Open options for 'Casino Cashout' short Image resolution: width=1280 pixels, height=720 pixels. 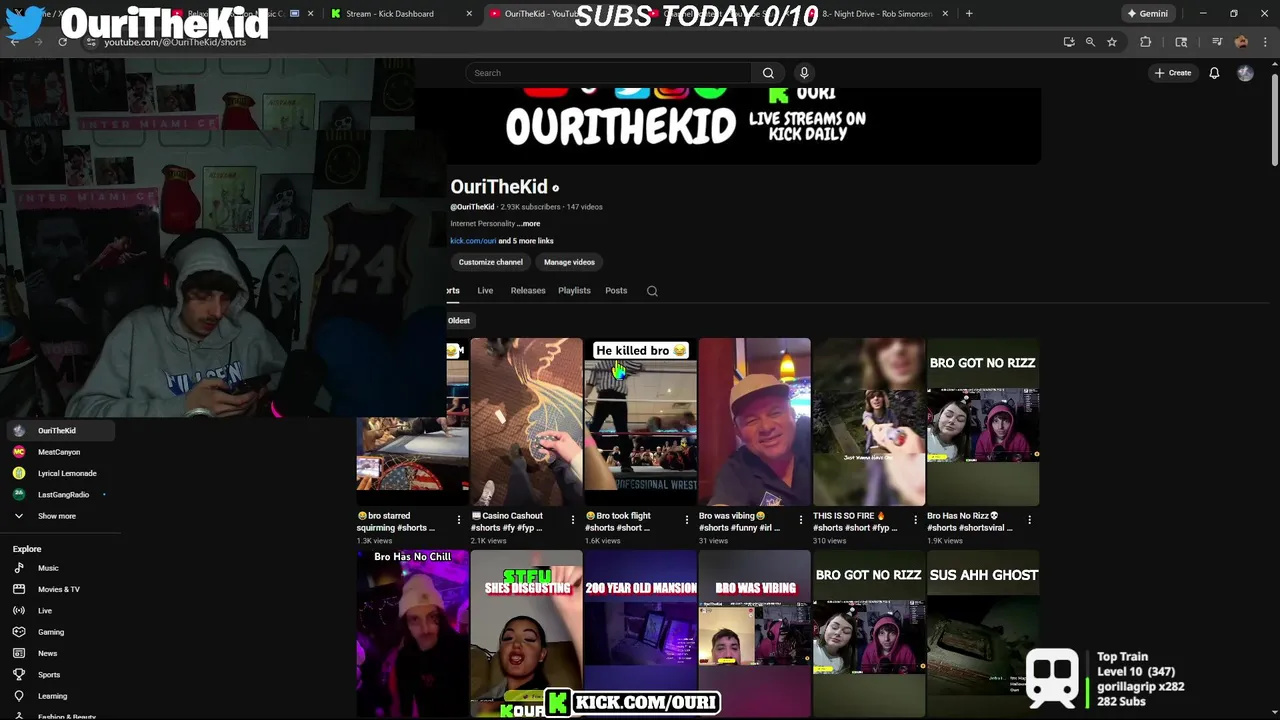[x=573, y=520]
